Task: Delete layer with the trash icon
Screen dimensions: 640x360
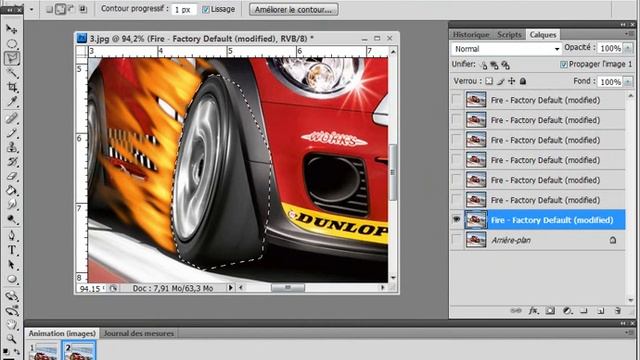Action: pos(618,311)
